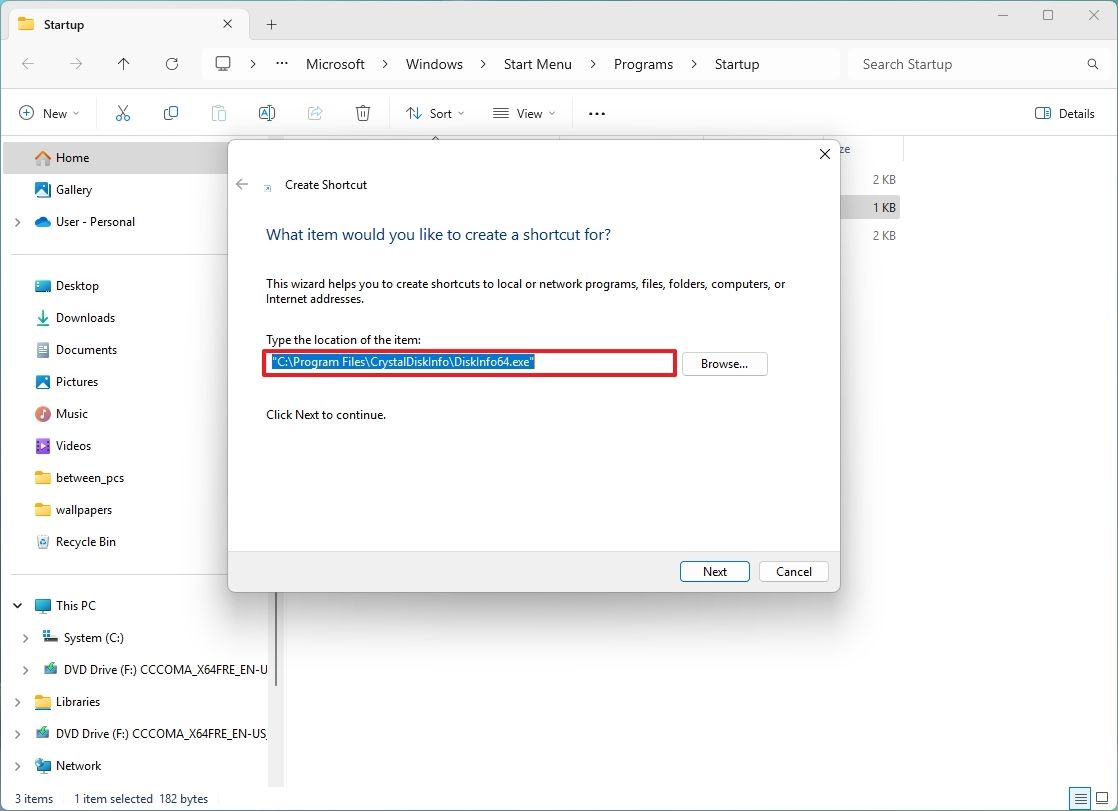Click the Refresh icon in the address bar
Viewport: 1118px width, 811px height.
tap(171, 63)
